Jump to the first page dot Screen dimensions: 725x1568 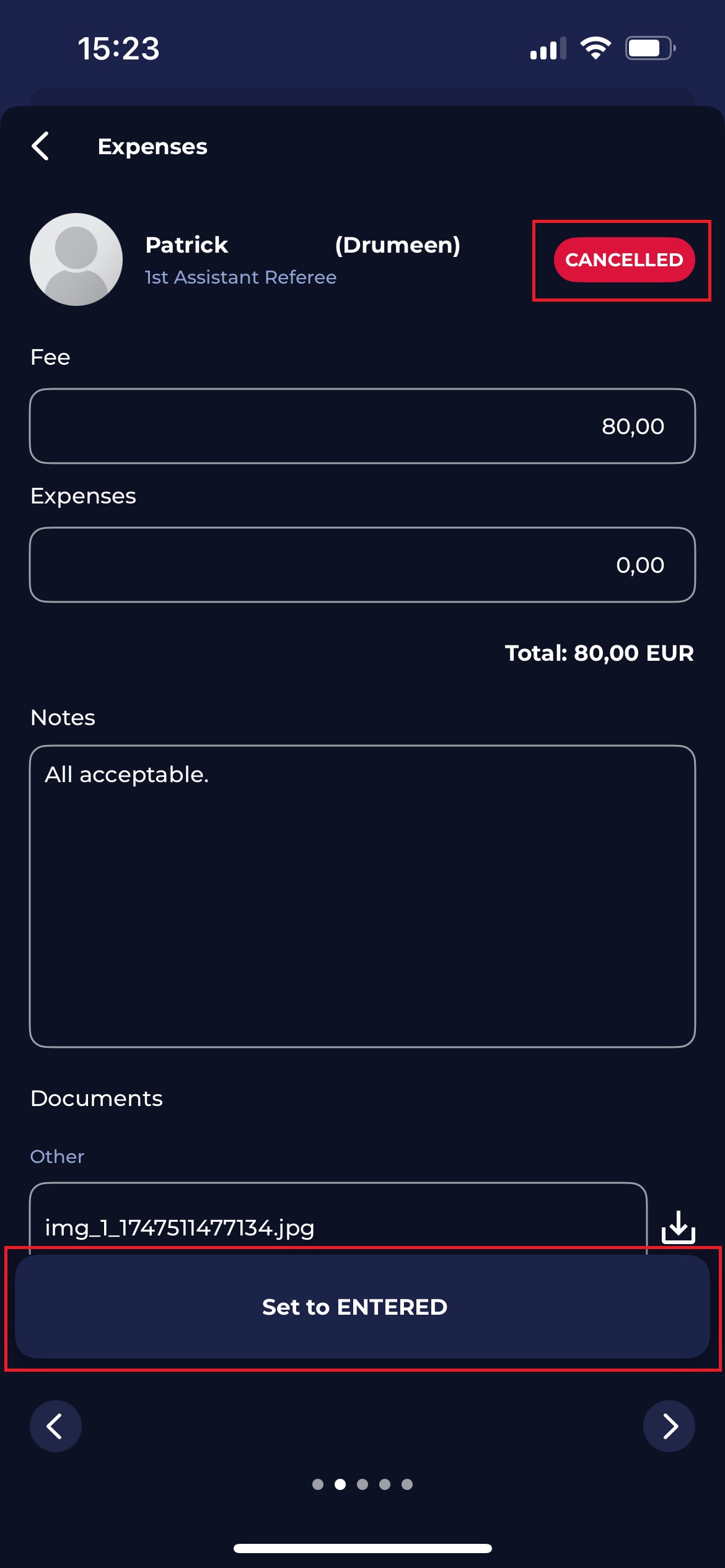318,1484
